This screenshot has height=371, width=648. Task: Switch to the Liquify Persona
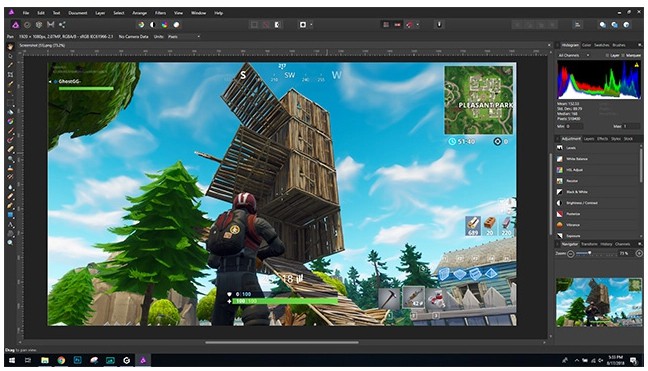pos(27,25)
